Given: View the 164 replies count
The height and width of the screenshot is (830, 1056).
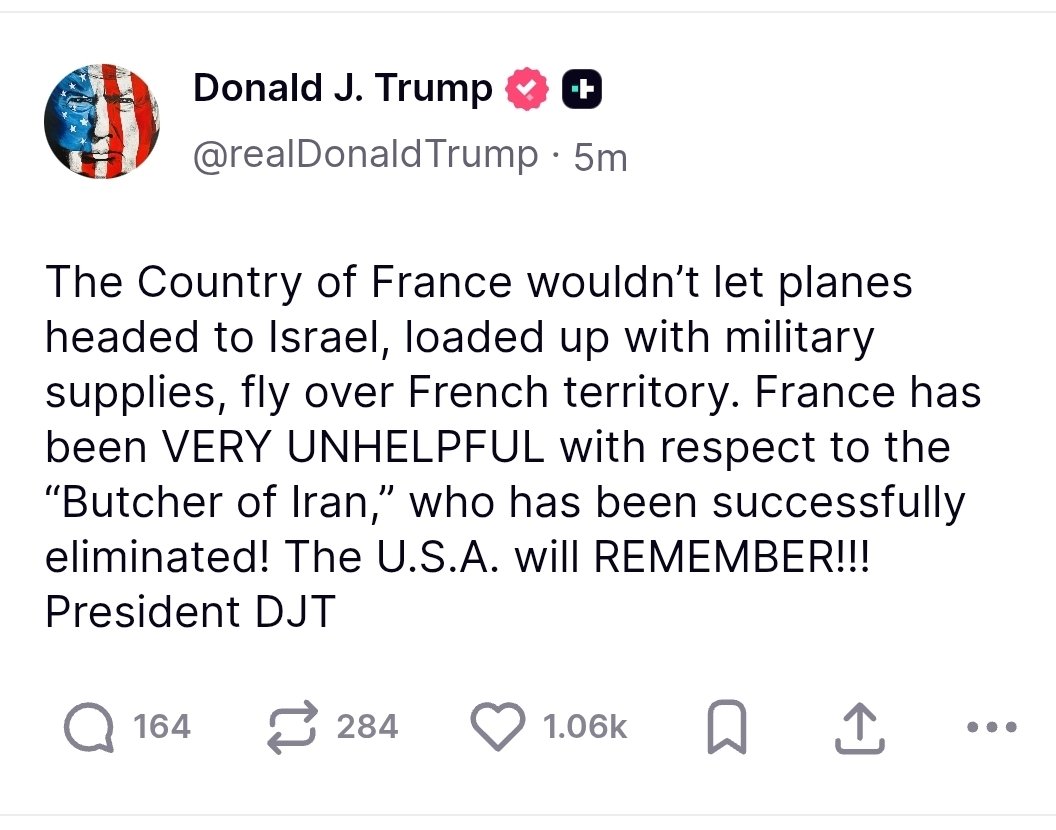Looking at the screenshot, I should tap(162, 727).
